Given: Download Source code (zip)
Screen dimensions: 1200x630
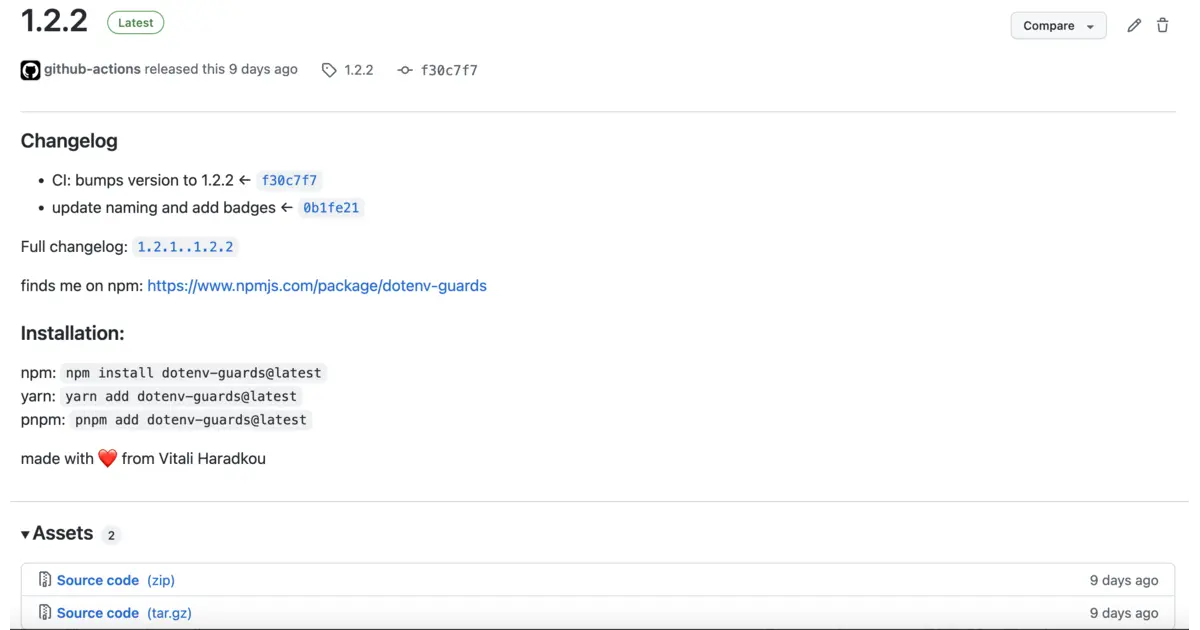Looking at the screenshot, I should [x=98, y=580].
